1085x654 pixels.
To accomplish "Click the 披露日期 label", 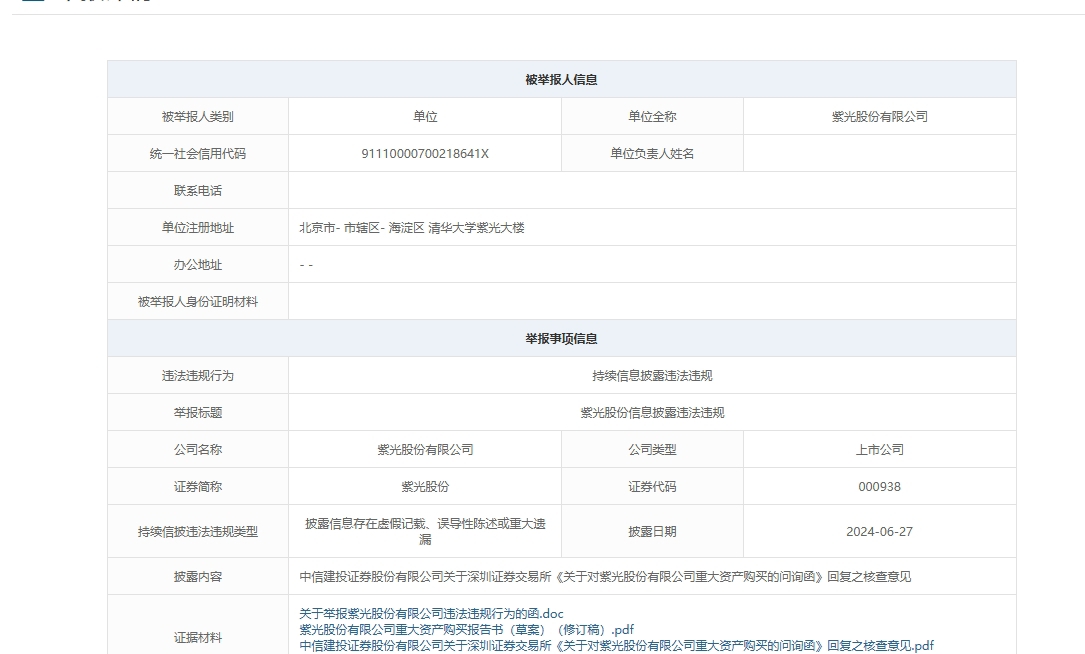I will point(652,532).
